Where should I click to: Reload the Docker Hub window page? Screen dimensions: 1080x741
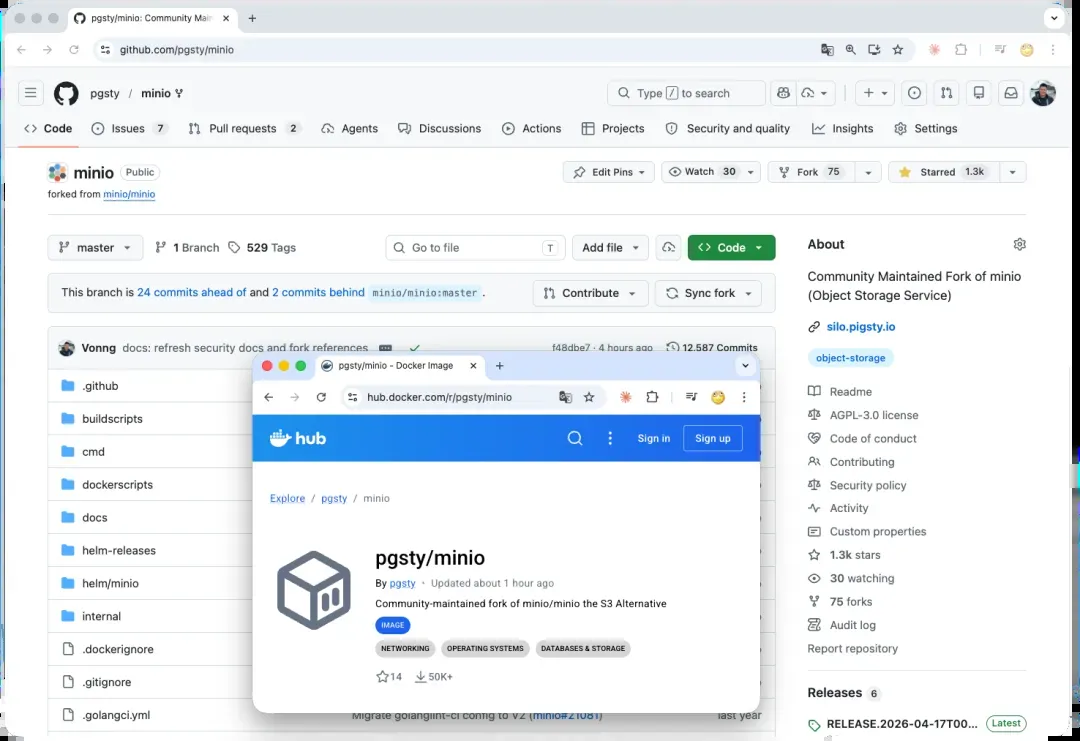(321, 397)
